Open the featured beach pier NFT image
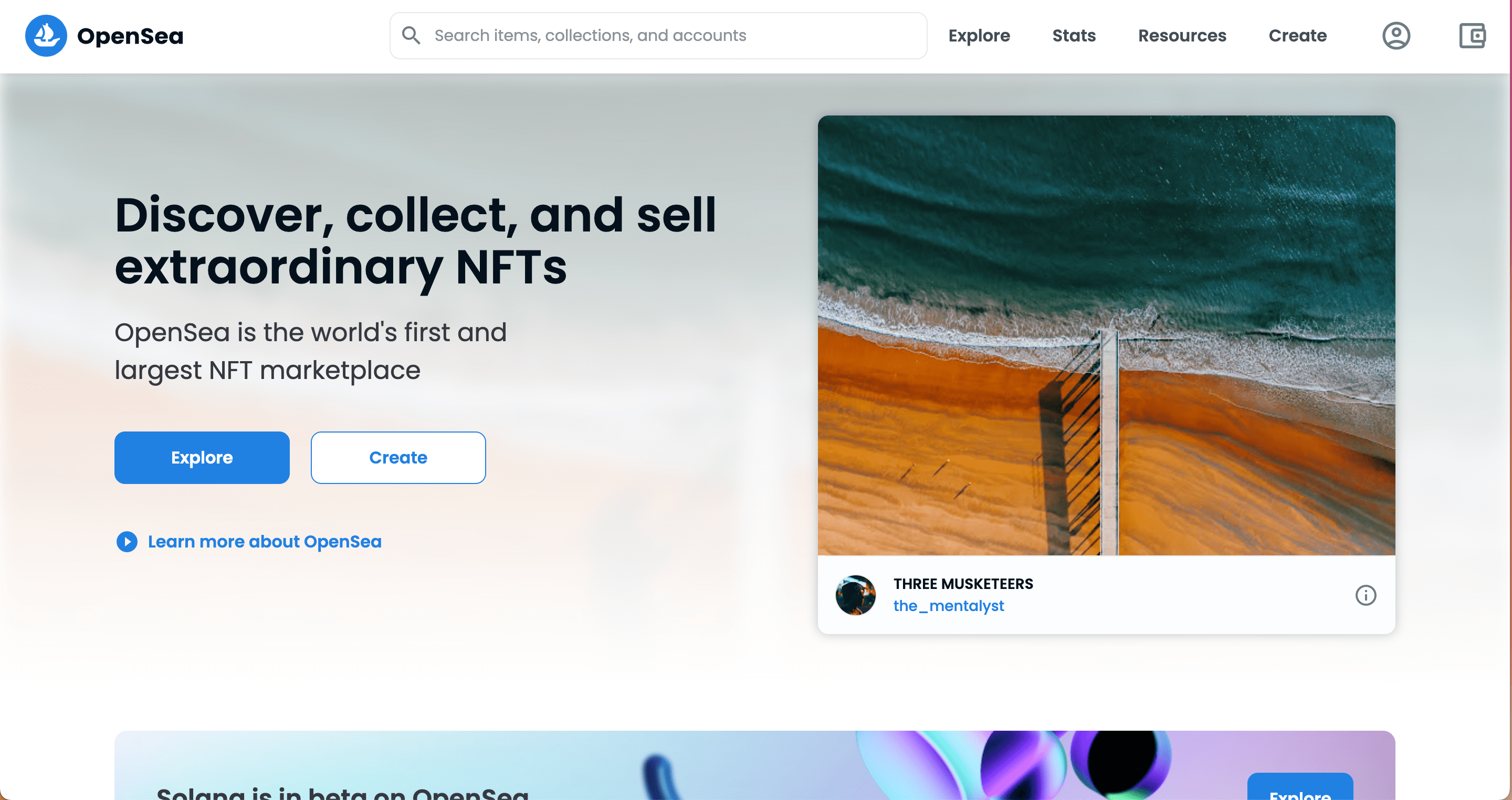Screen dimensions: 1512x800 coord(1106,335)
